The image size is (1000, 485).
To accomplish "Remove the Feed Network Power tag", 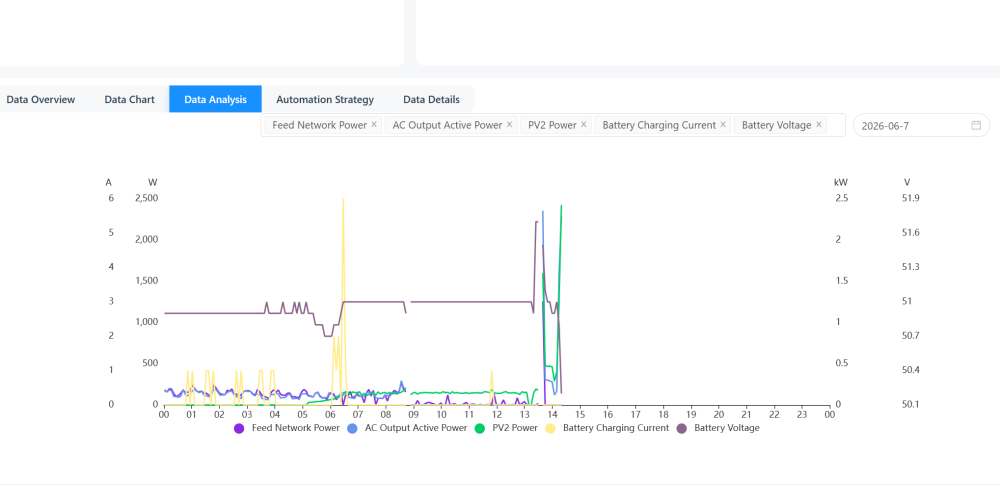I will (x=374, y=125).
